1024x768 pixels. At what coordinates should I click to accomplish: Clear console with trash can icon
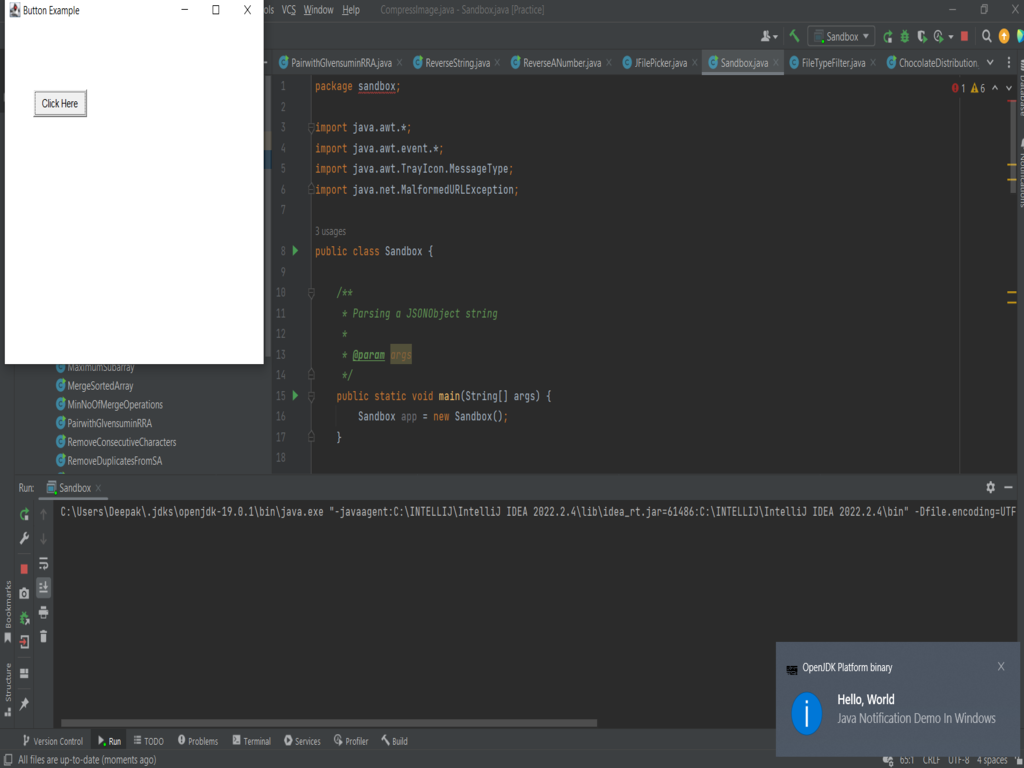tap(44, 636)
